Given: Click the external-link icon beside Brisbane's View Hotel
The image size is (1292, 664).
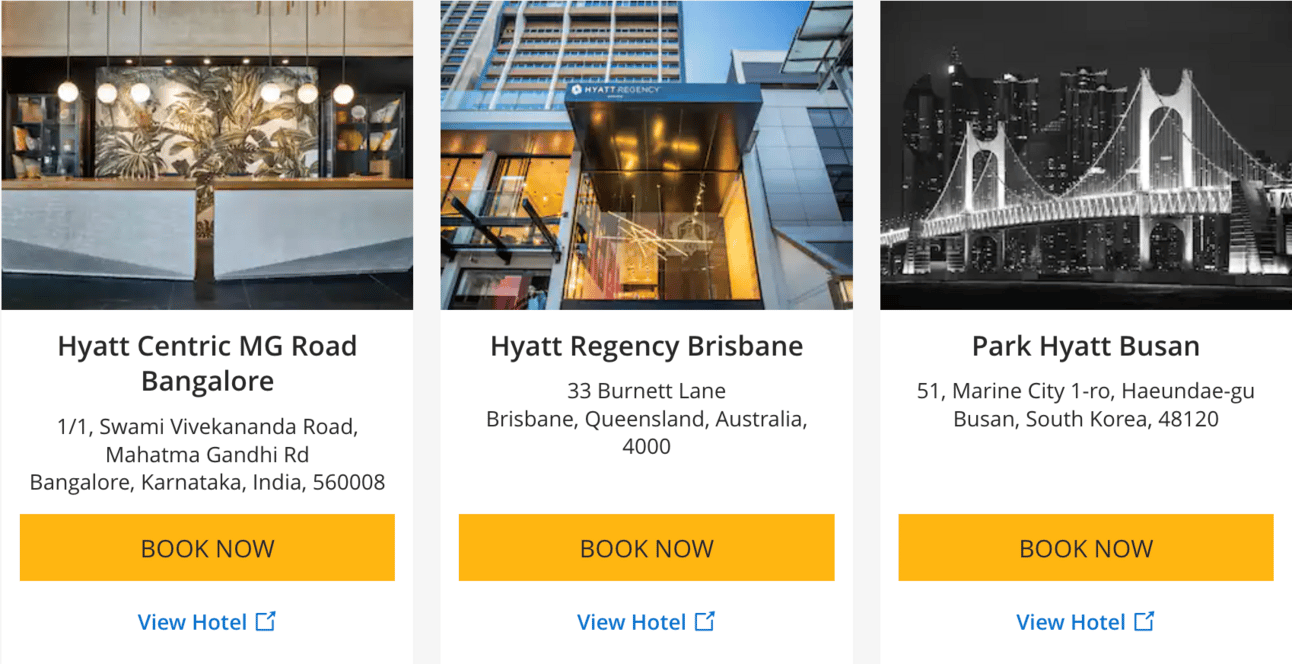Looking at the screenshot, I should [705, 621].
